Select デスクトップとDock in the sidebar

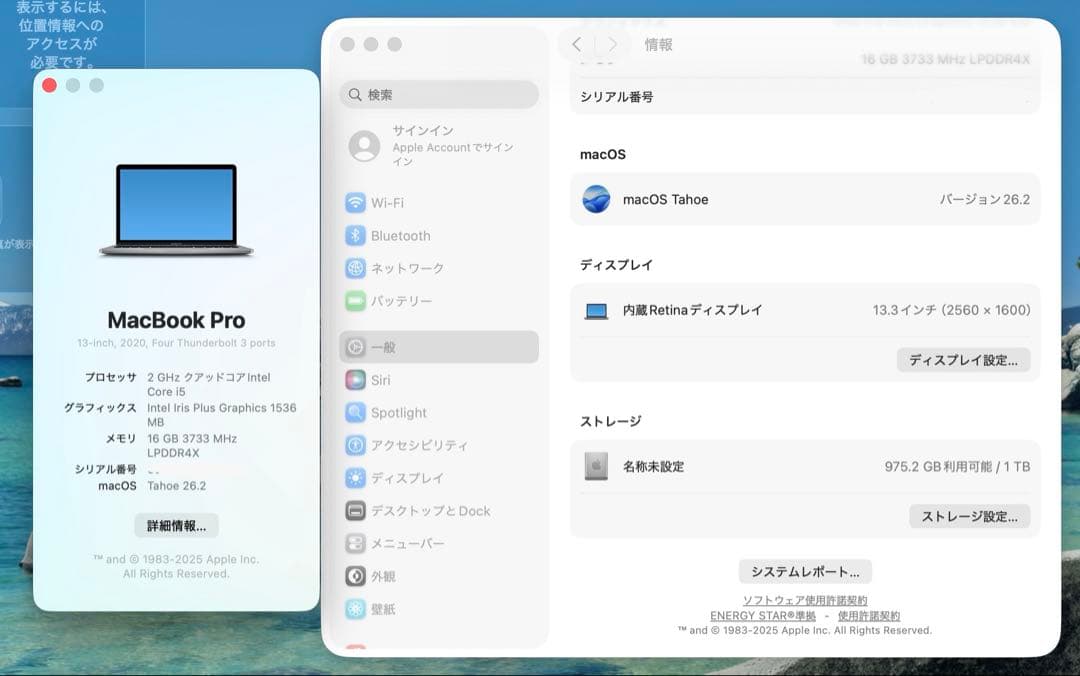click(439, 511)
